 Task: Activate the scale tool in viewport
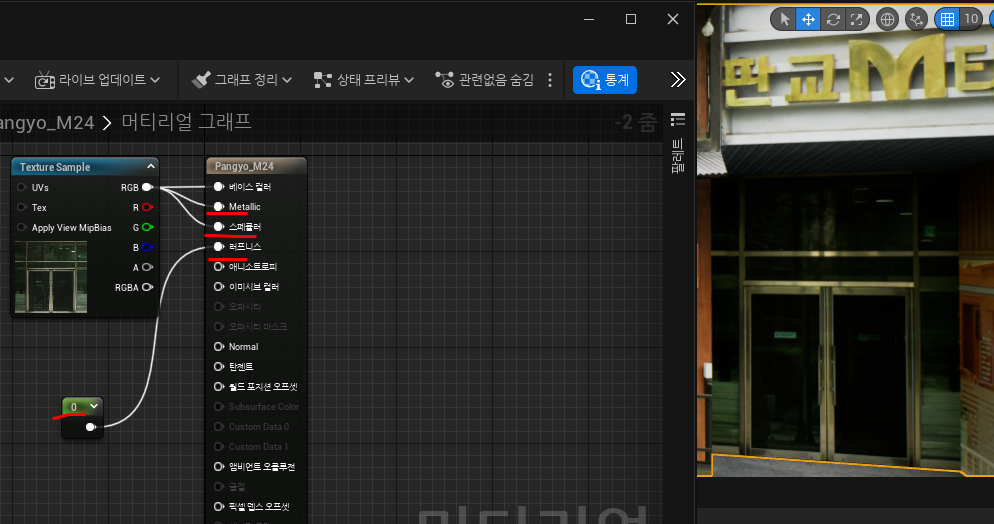pyautogui.click(x=856, y=19)
